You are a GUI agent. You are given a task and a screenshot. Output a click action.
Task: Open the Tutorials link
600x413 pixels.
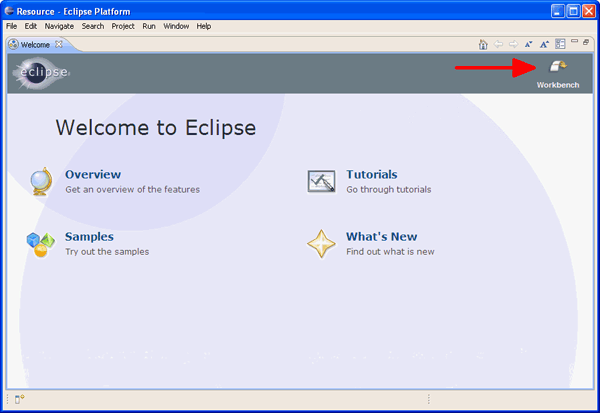pyautogui.click(x=372, y=175)
